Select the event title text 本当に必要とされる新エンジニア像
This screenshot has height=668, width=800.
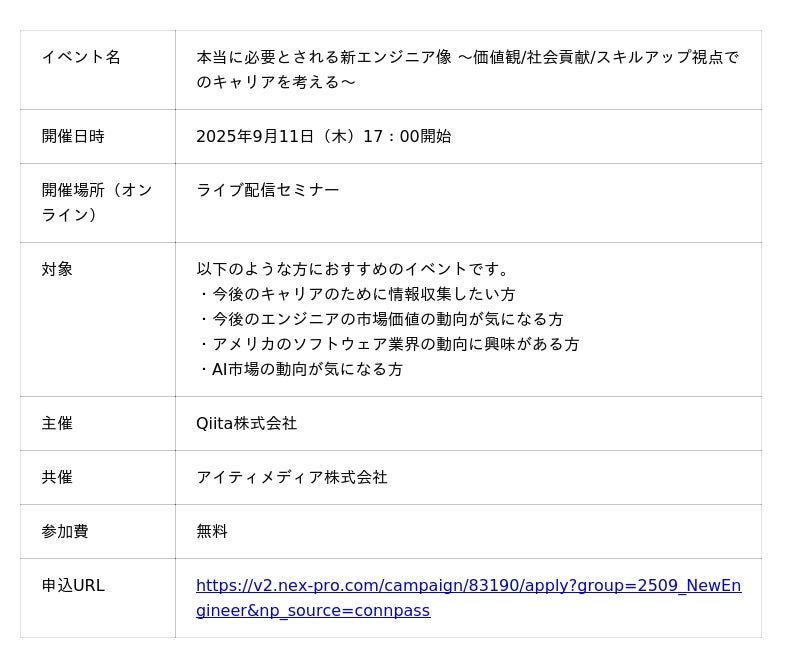pos(324,57)
